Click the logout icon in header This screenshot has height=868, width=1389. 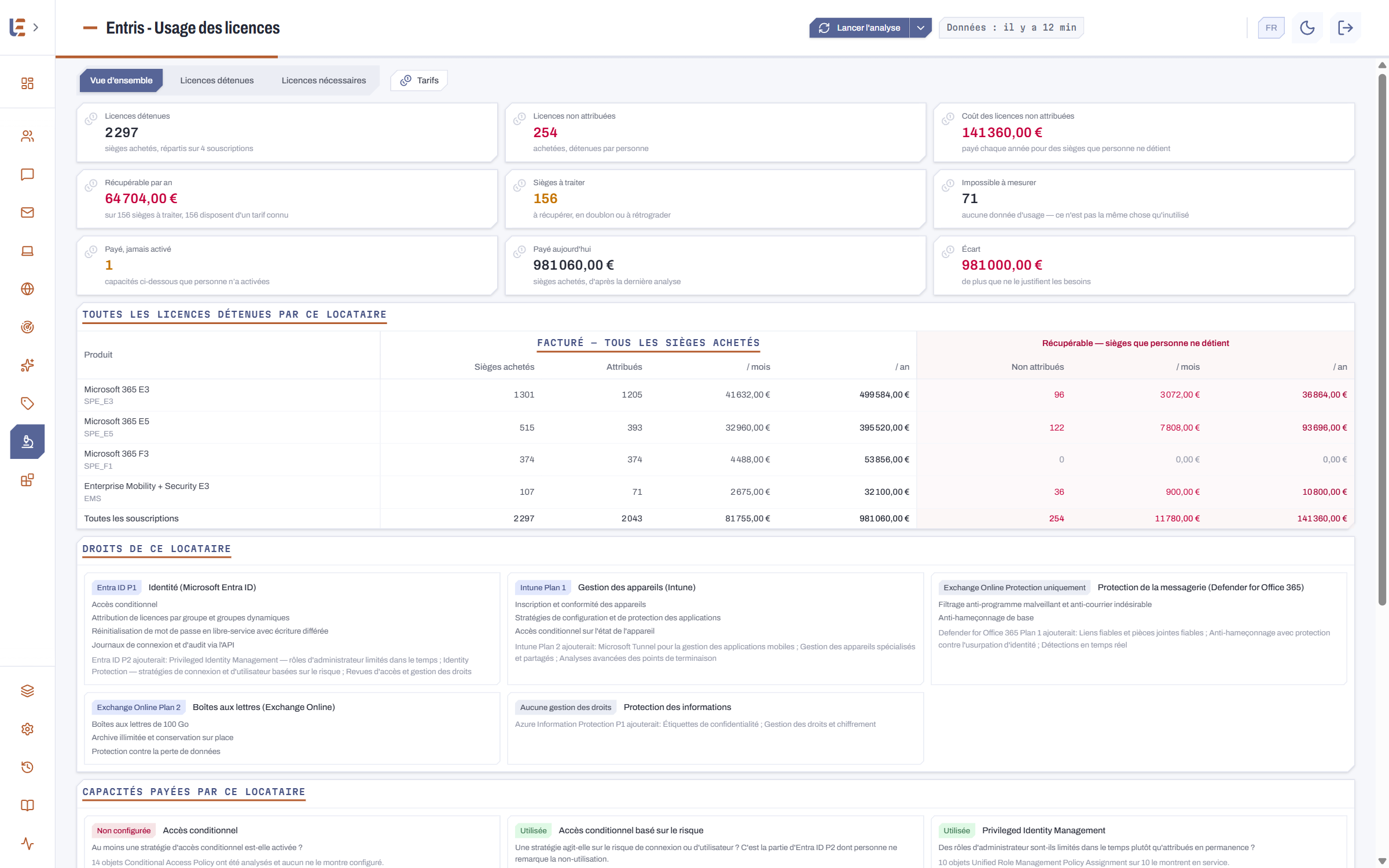[1346, 28]
